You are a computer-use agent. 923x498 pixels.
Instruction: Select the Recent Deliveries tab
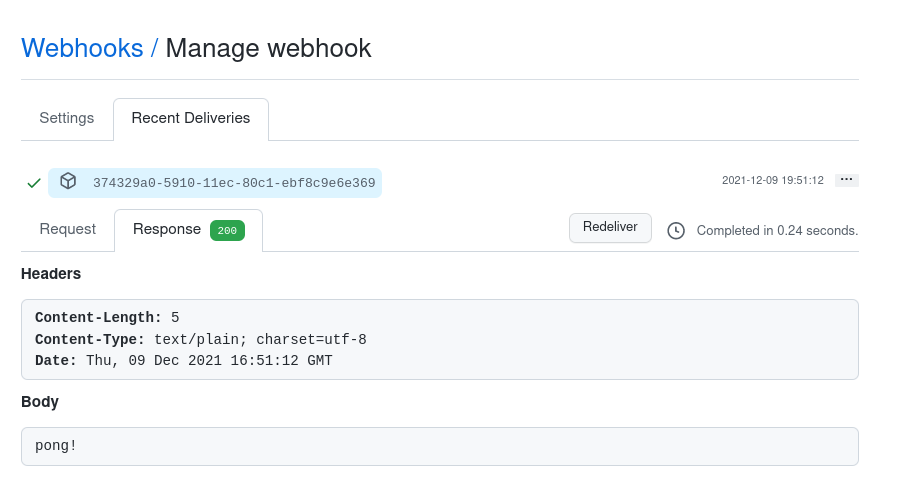[191, 118]
